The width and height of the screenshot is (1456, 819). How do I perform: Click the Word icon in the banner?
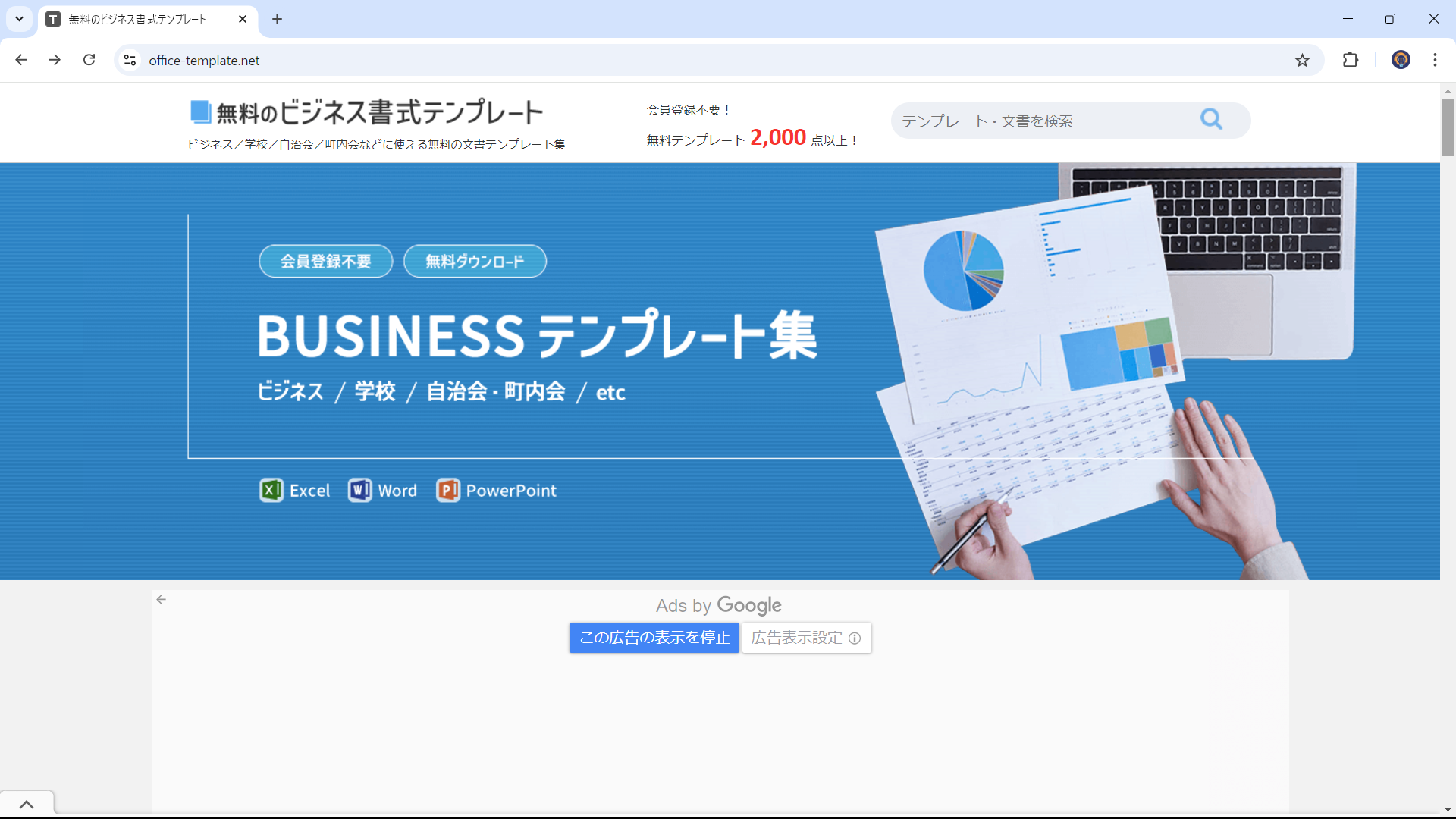coord(360,490)
